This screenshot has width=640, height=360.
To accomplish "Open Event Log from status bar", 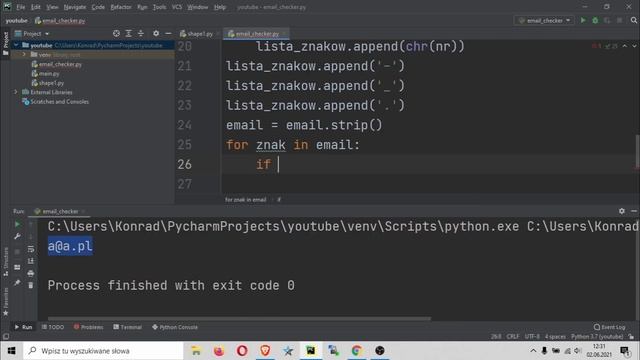I will pos(609,327).
